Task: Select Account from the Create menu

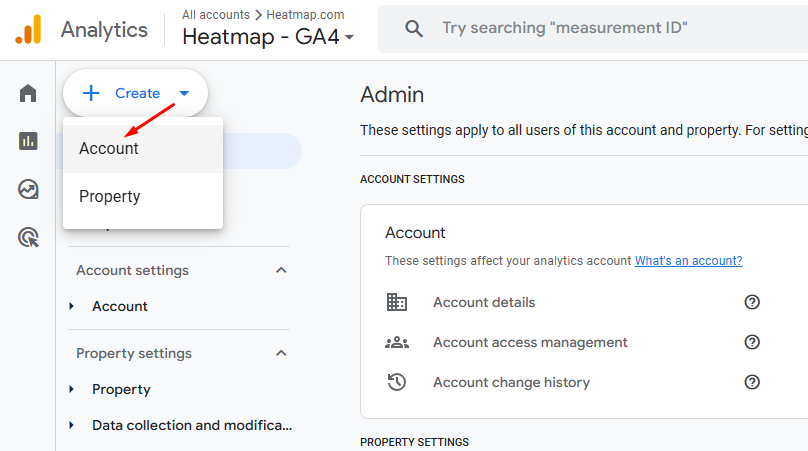Action: click(143, 148)
